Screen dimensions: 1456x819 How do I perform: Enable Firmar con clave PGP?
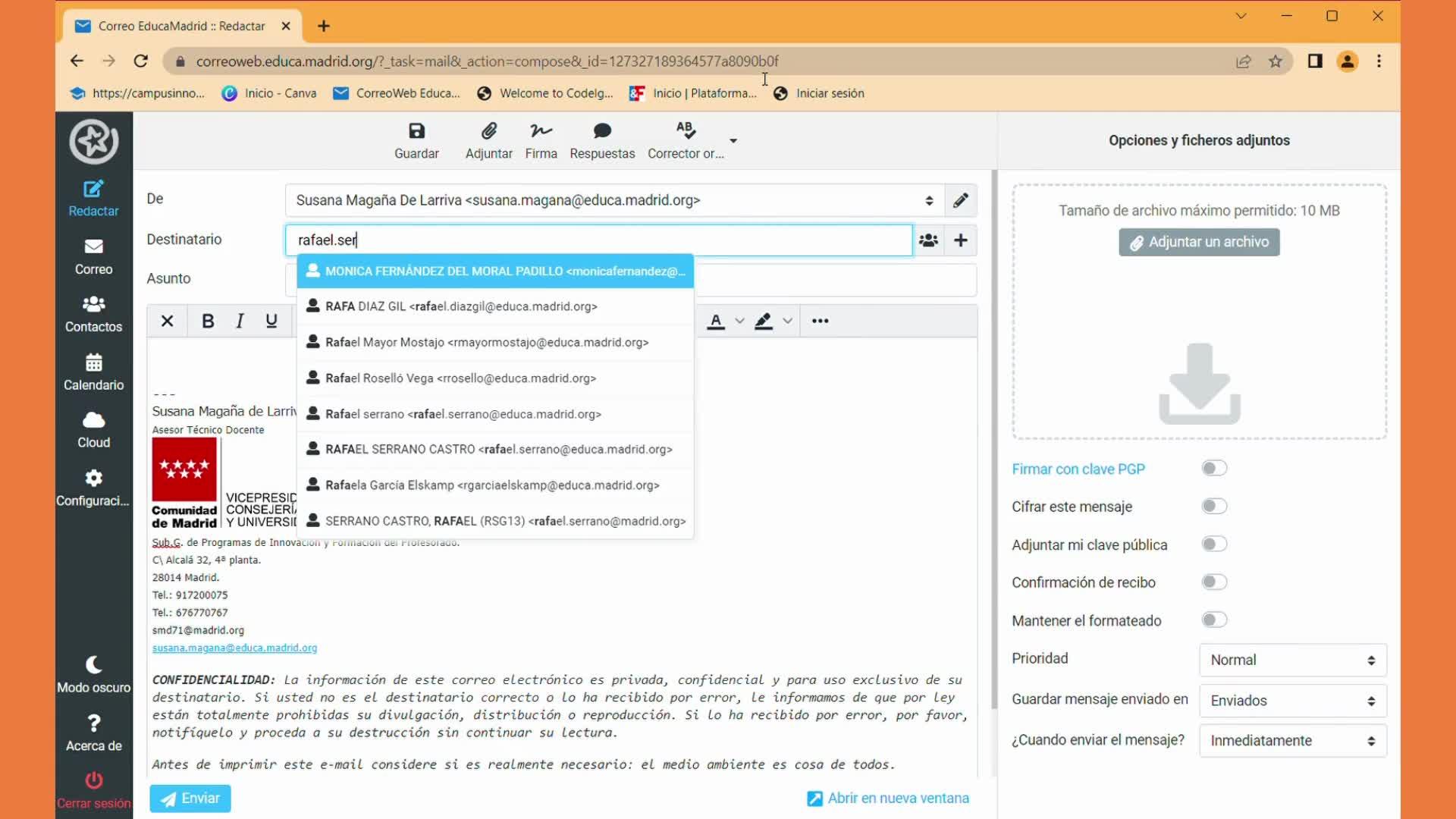coord(1213,469)
